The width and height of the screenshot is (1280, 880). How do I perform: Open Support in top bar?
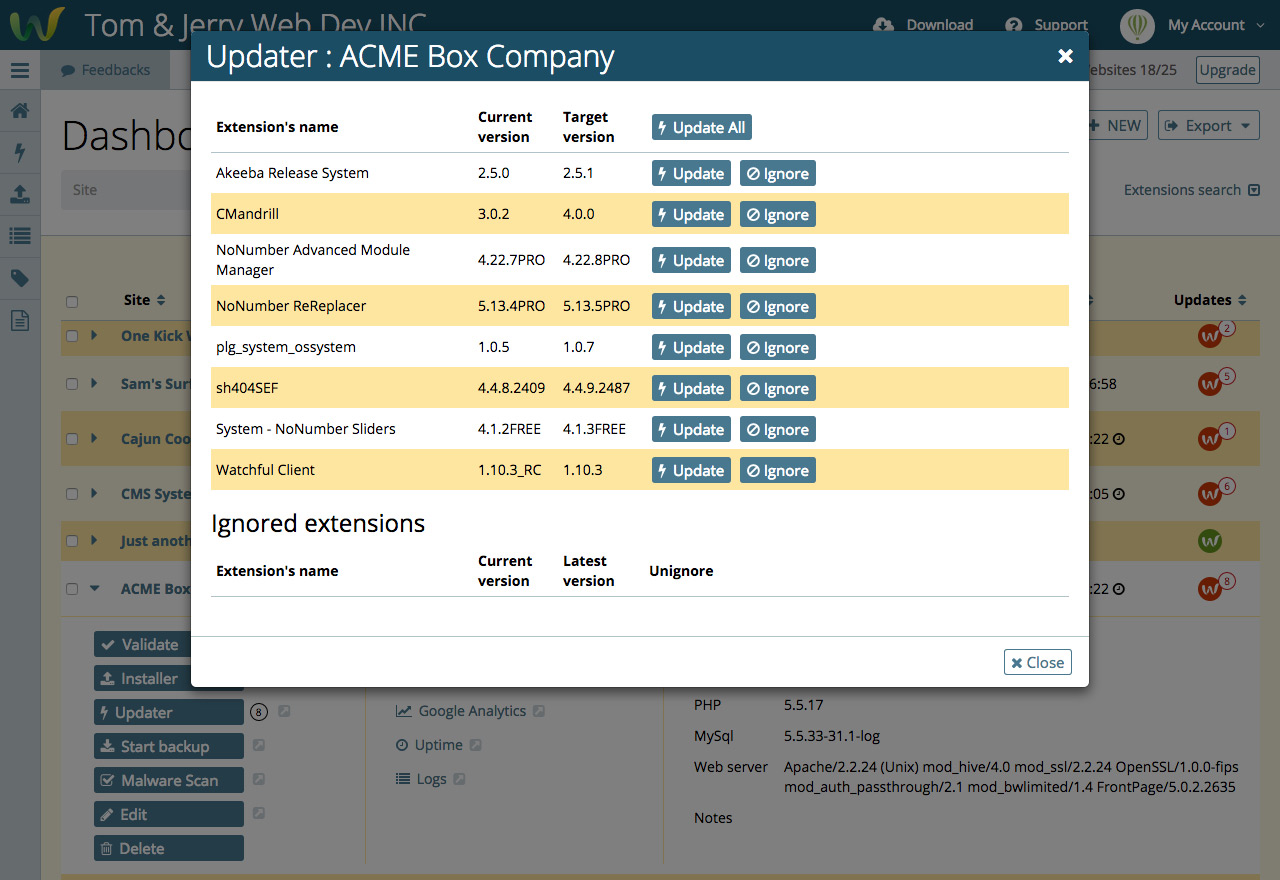pyautogui.click(x=1046, y=25)
